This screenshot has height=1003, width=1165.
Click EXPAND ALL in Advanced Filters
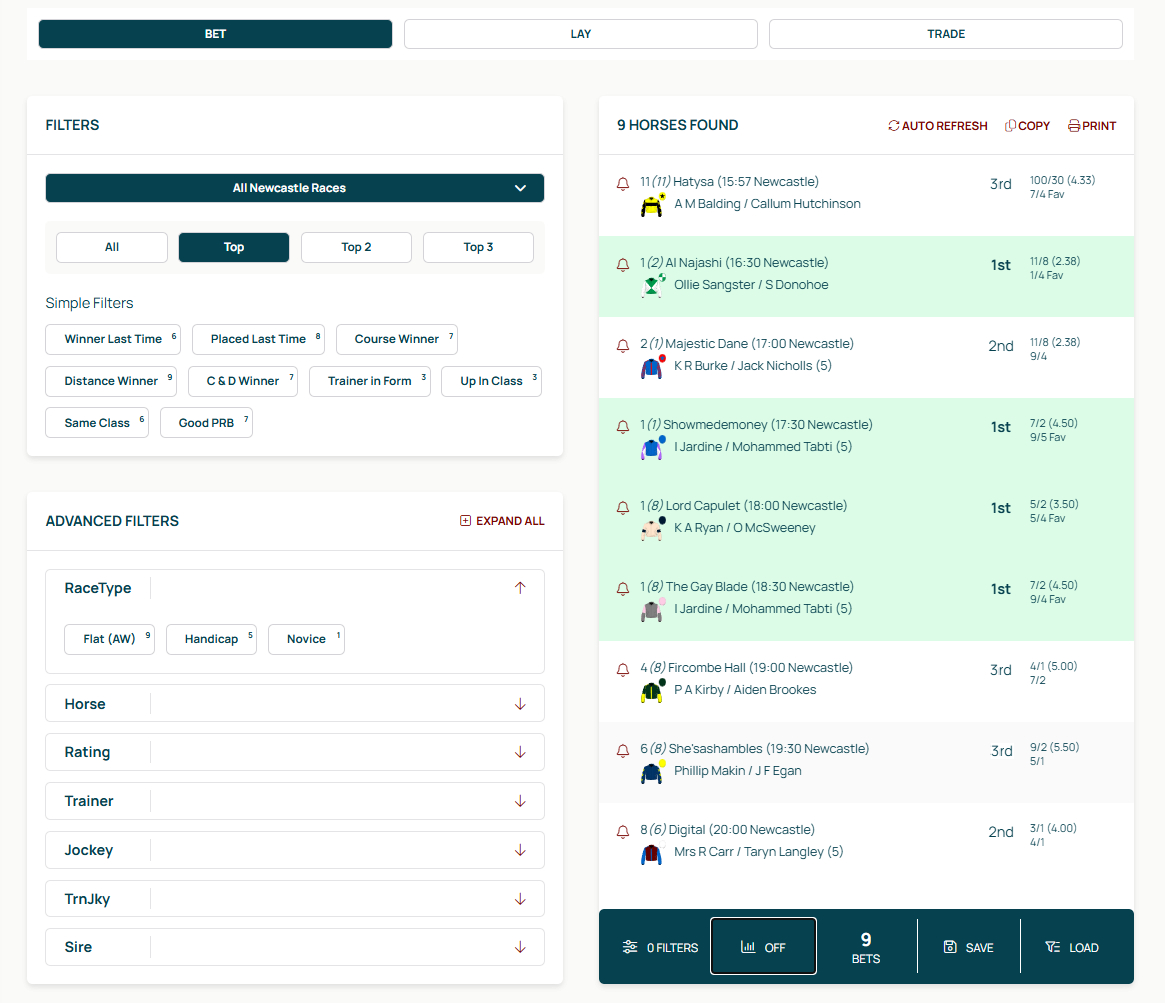tap(502, 521)
